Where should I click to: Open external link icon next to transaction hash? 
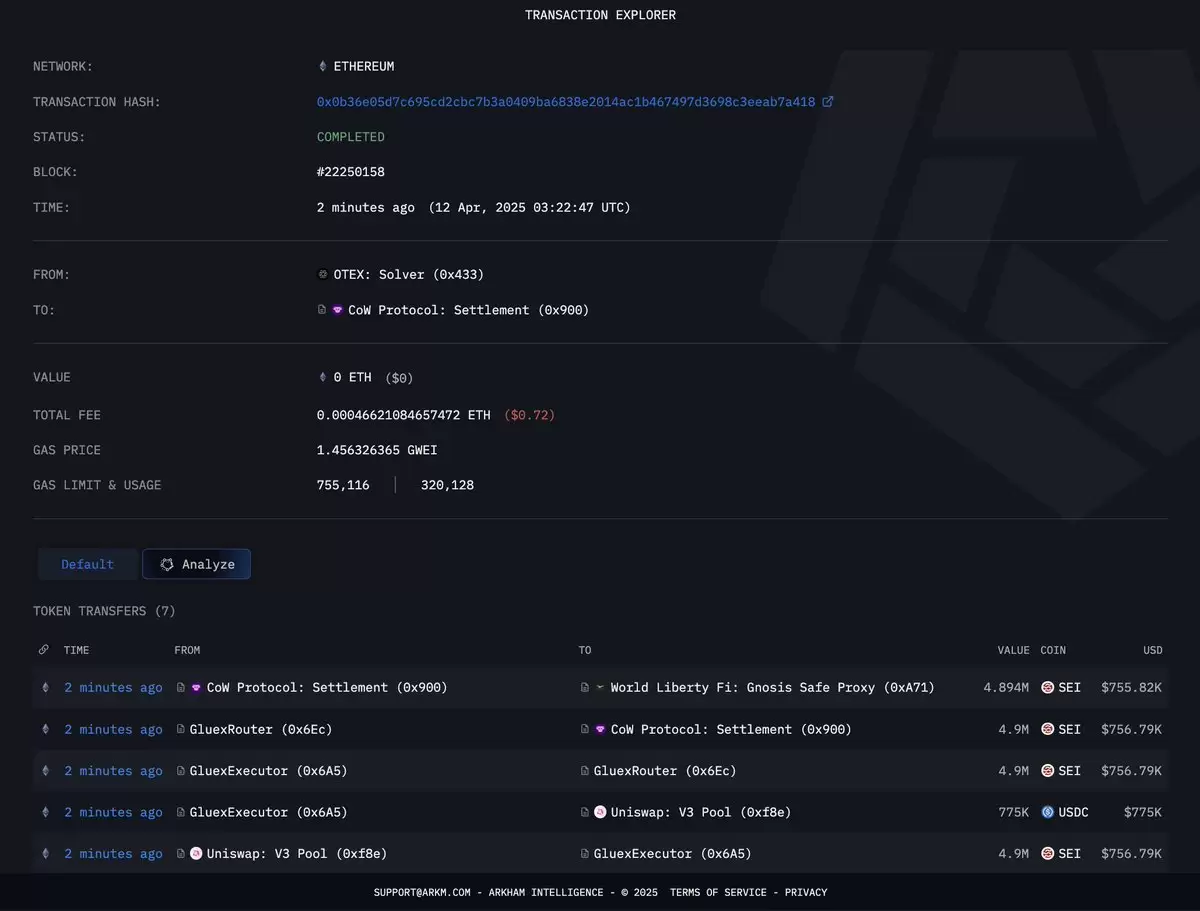827,101
